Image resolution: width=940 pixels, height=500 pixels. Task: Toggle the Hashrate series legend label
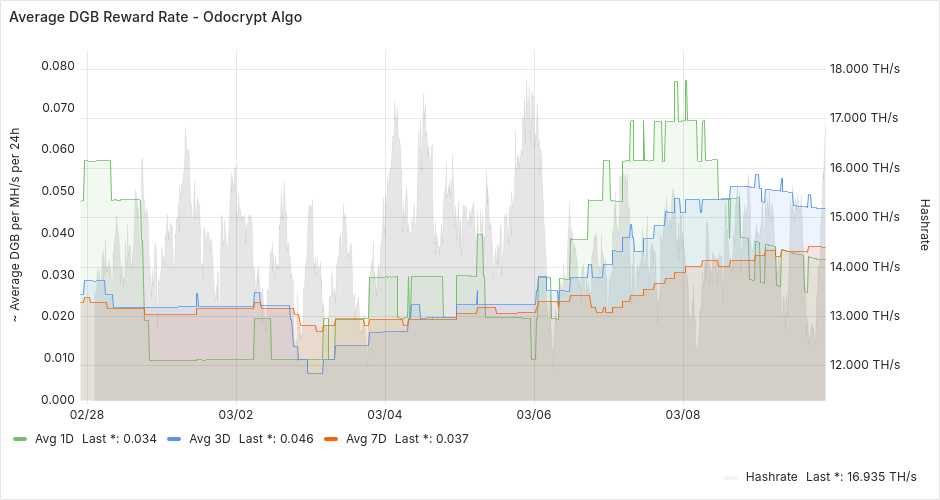(771, 476)
